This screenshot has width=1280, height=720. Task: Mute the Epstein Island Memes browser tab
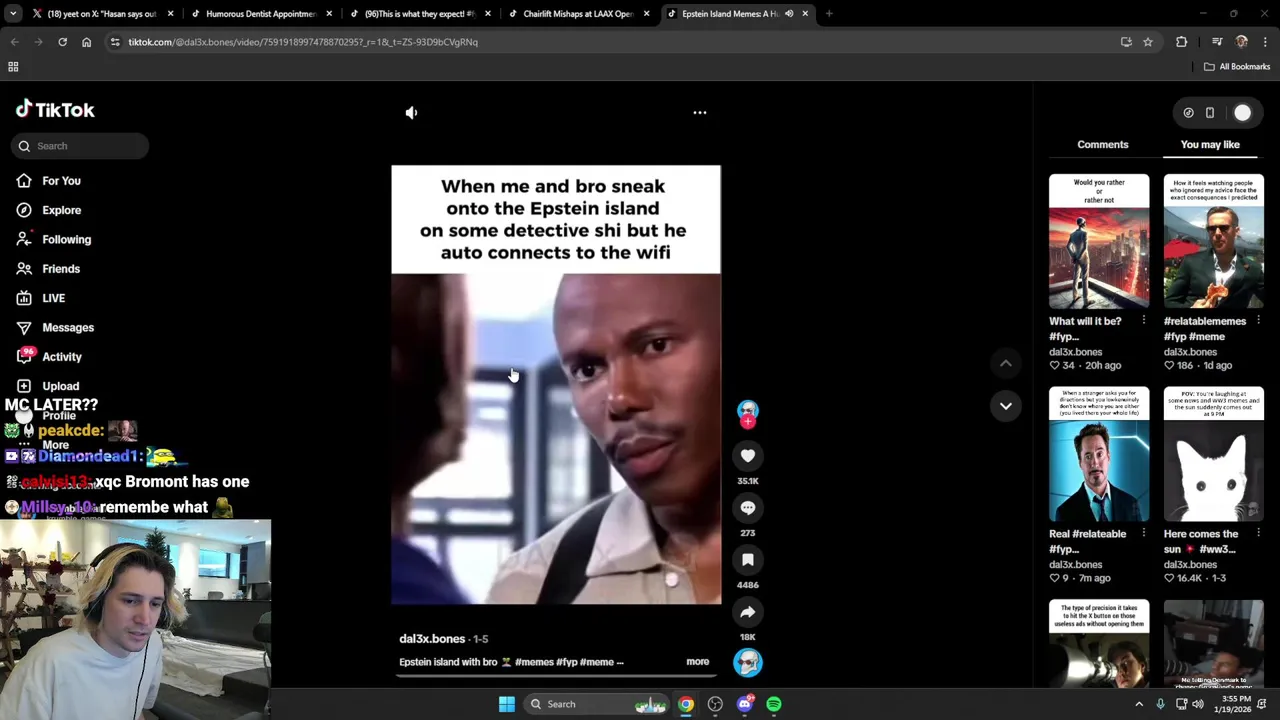pyautogui.click(x=789, y=14)
